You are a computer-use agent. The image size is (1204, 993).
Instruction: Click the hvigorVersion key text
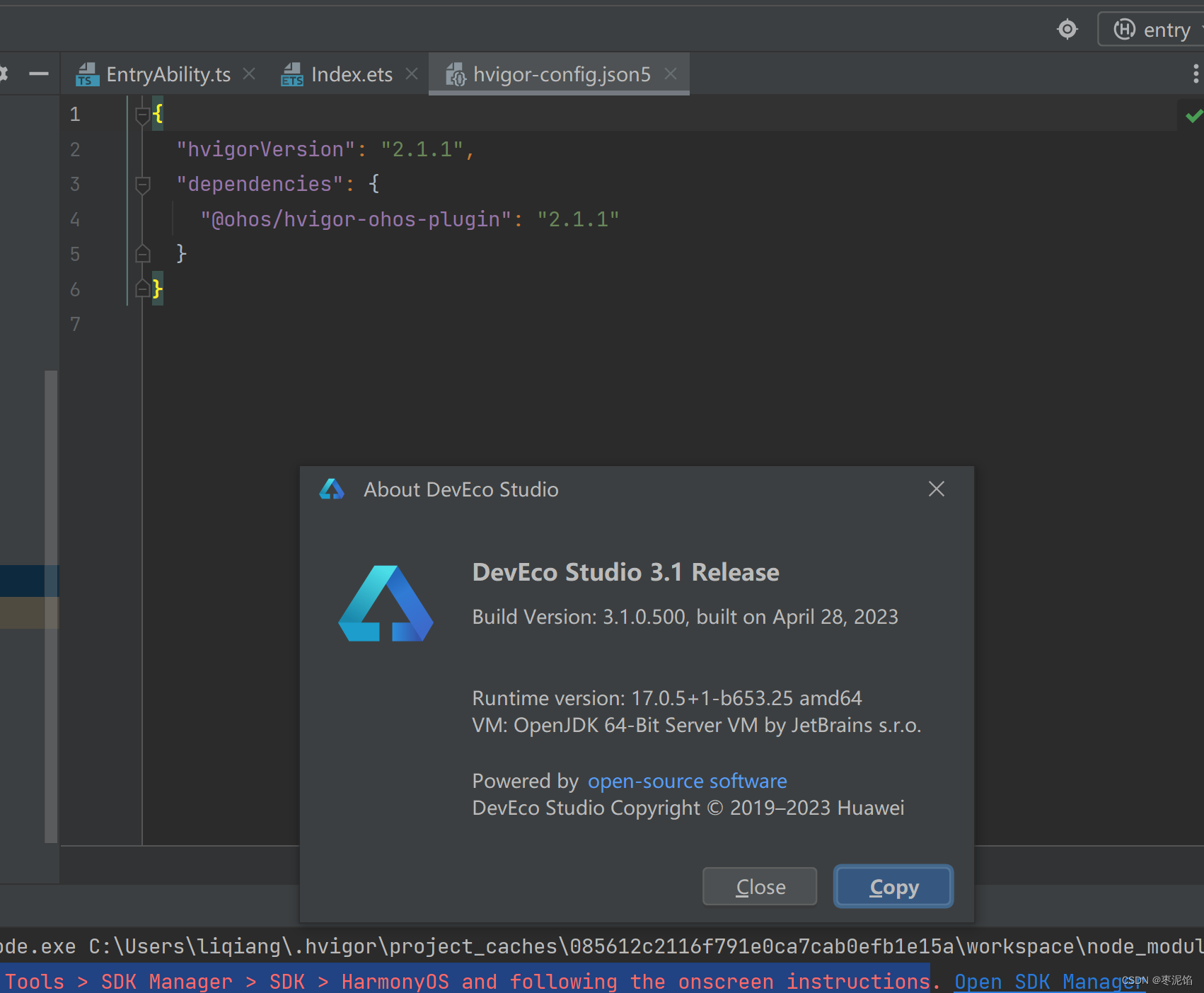pyautogui.click(x=265, y=149)
